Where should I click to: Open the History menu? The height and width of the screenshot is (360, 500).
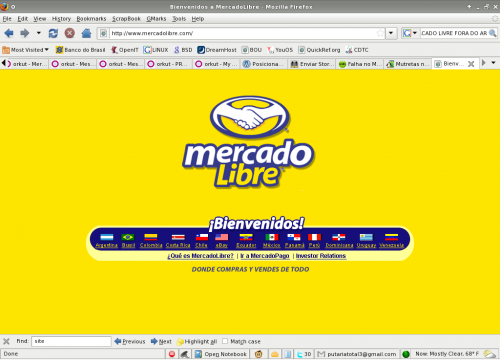coord(61,19)
